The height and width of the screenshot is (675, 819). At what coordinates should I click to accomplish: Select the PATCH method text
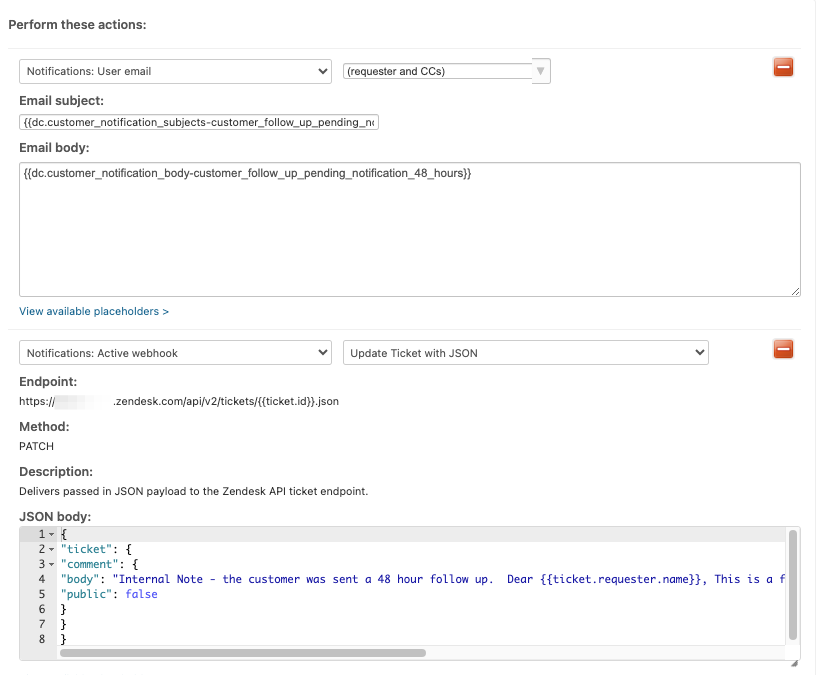click(36, 446)
